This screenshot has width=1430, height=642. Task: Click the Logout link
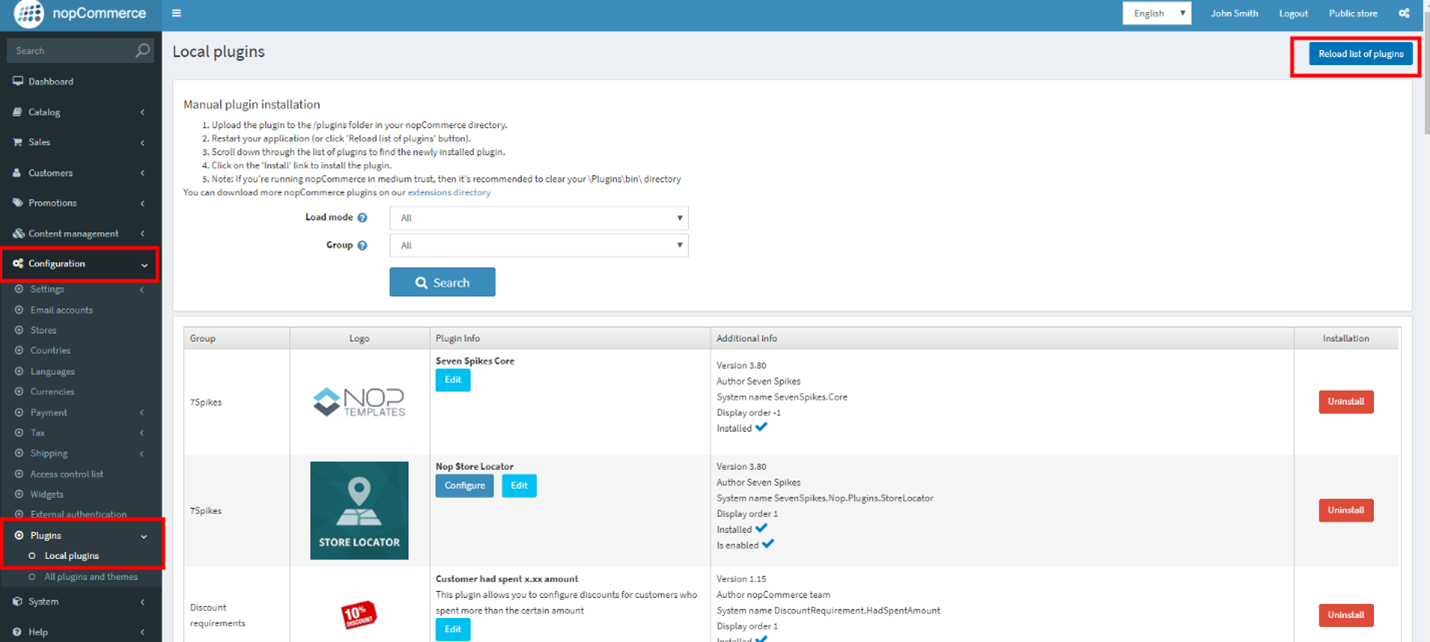coord(1293,14)
